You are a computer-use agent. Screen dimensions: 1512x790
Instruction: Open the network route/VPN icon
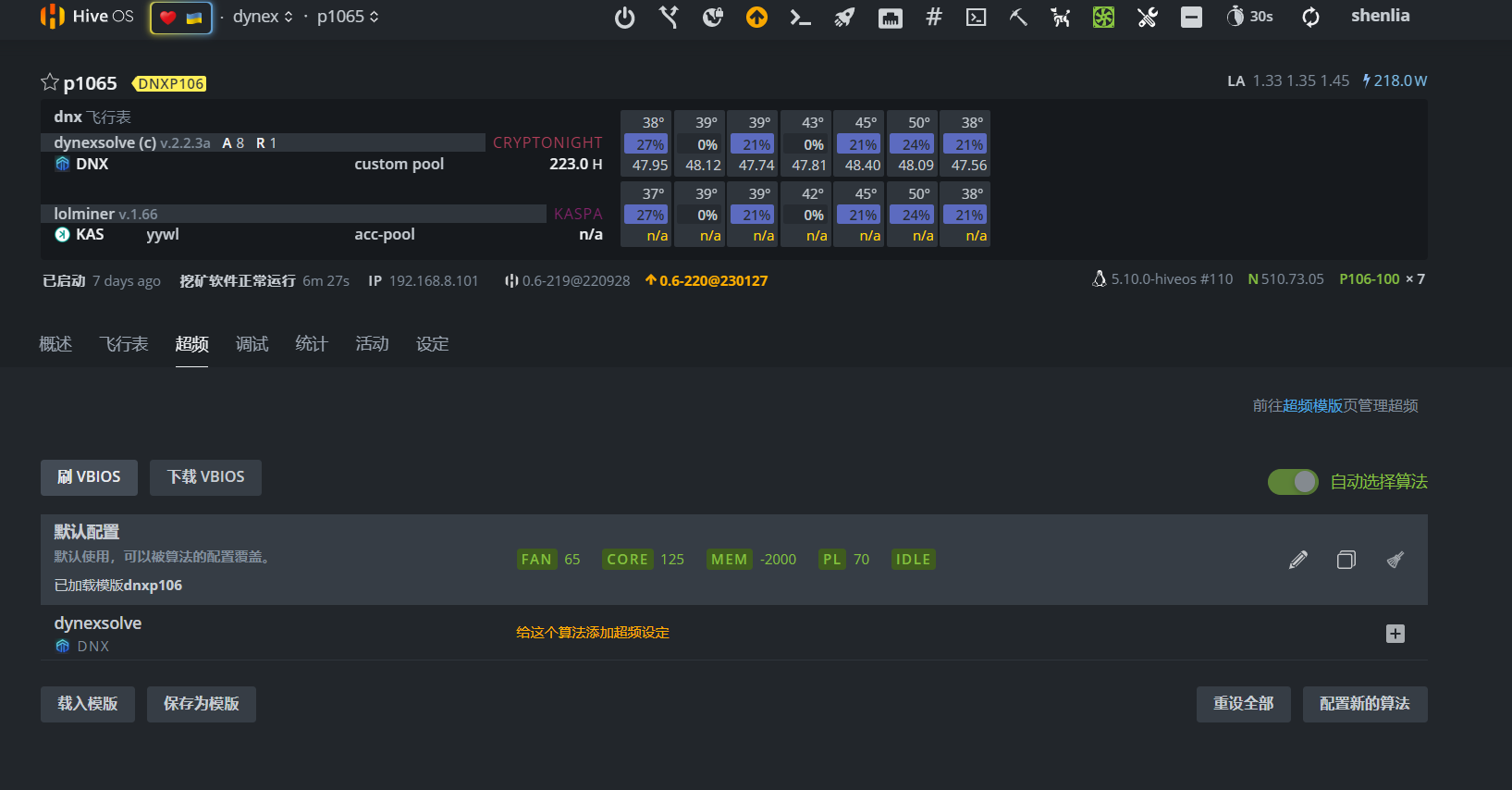click(x=669, y=17)
